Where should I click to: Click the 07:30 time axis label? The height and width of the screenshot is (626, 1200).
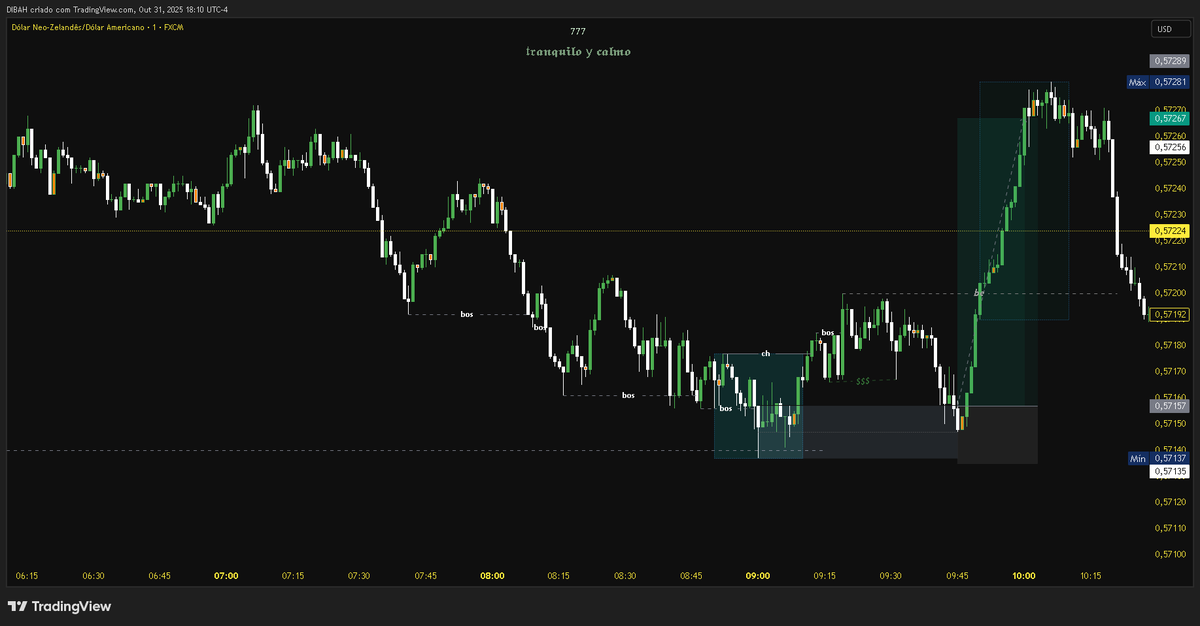(x=359, y=576)
